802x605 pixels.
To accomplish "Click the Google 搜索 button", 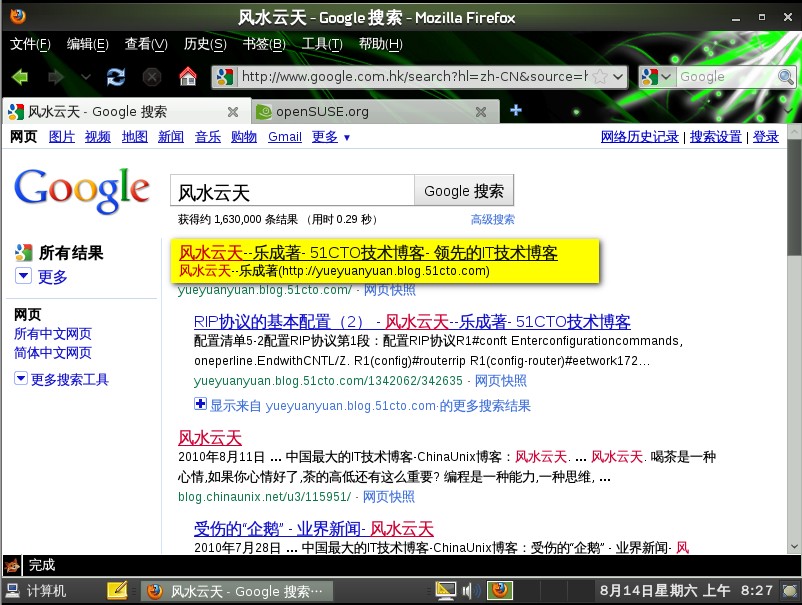I will click(464, 191).
